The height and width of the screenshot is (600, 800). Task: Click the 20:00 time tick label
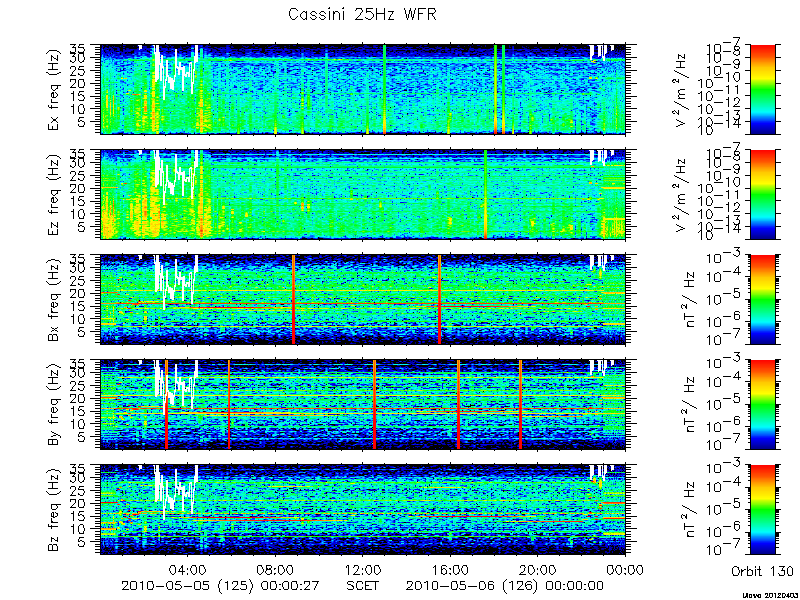pos(538,569)
